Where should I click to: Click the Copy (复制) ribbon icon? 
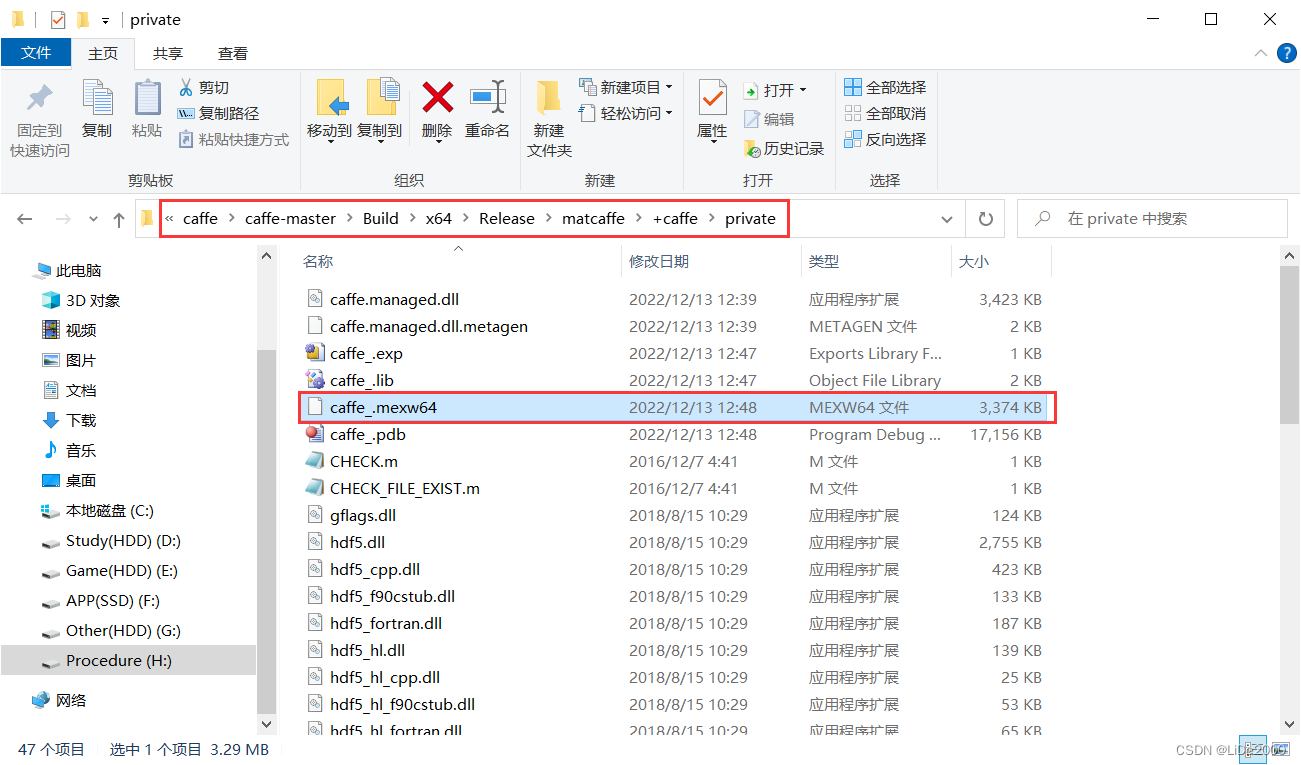tap(97, 98)
